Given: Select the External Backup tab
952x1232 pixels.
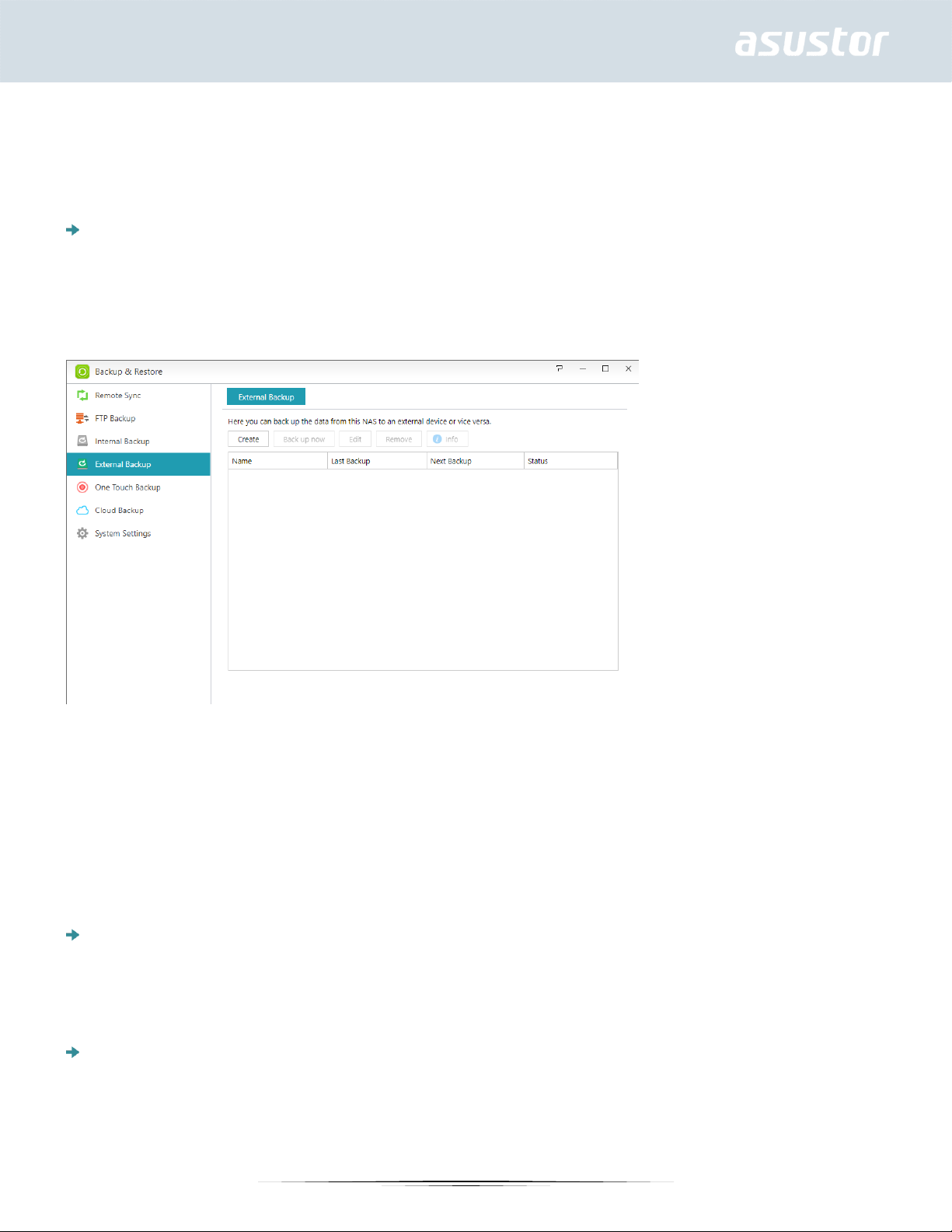Looking at the screenshot, I should tap(266, 396).
